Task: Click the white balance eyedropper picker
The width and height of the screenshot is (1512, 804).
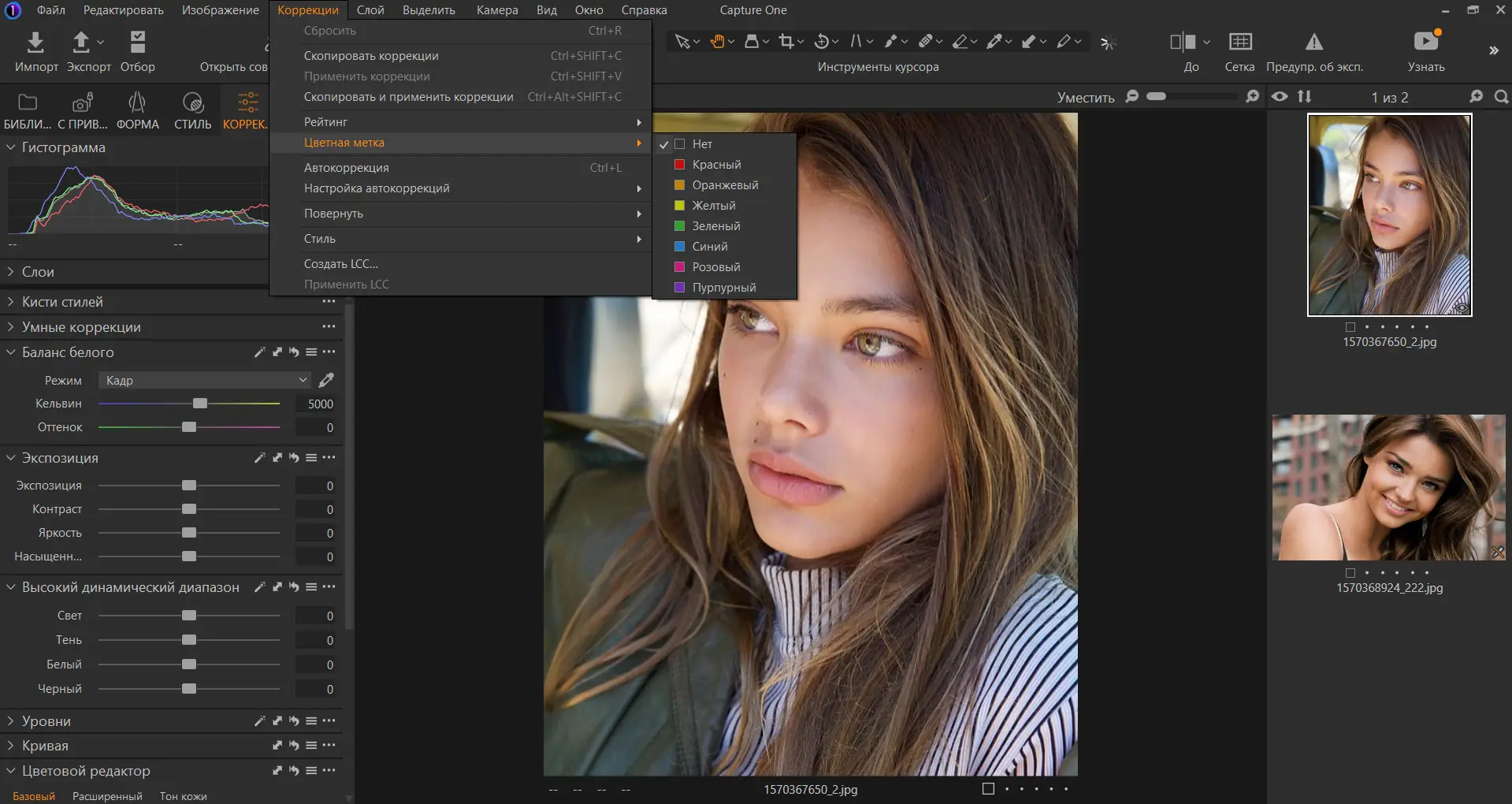Action: (x=326, y=381)
